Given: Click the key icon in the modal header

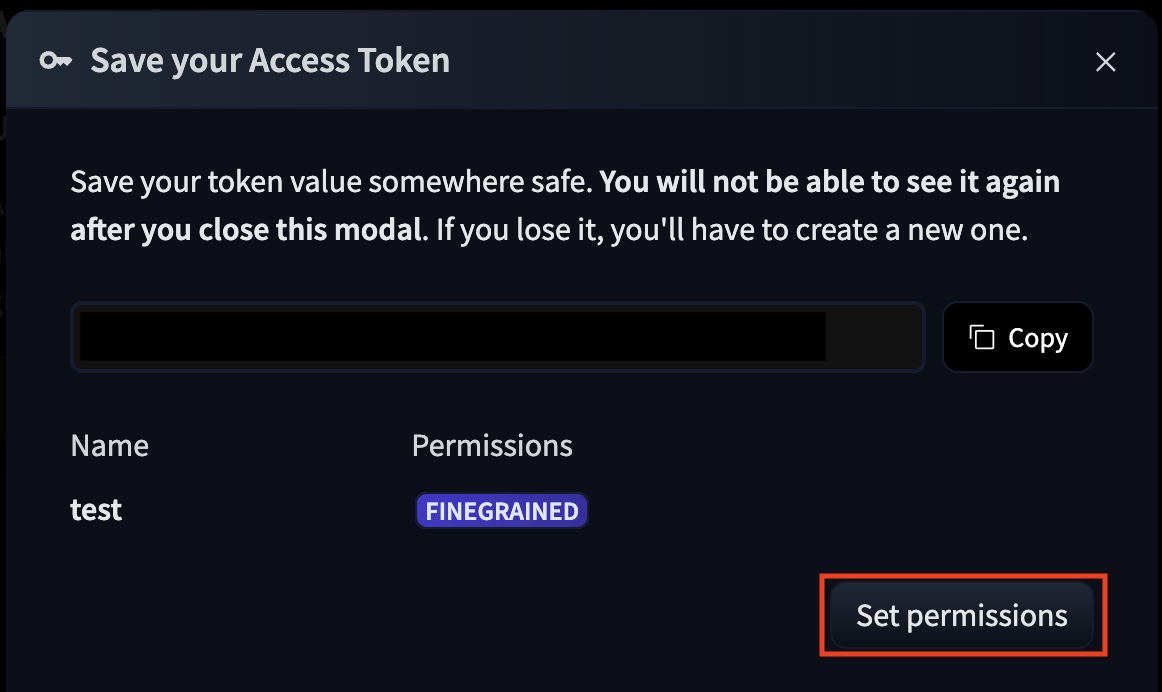Looking at the screenshot, I should point(57,61).
